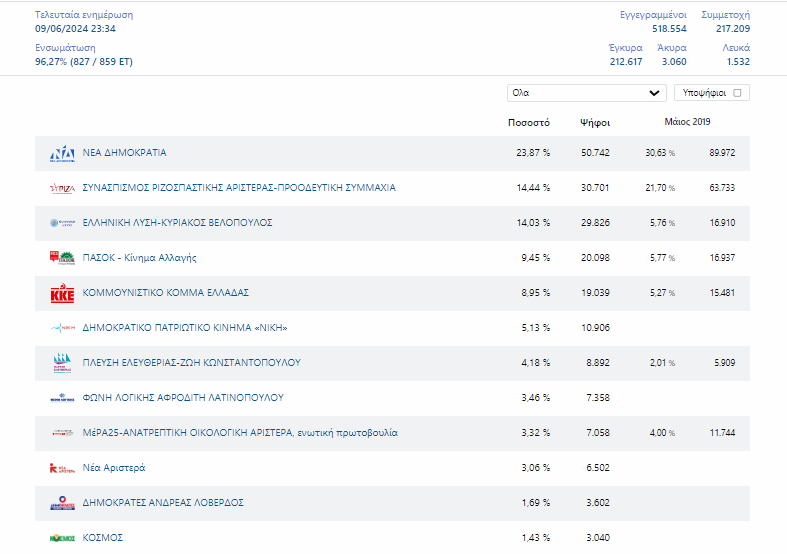
Task: Enable the Υποψήφιοι checkbox
Action: (x=737, y=93)
